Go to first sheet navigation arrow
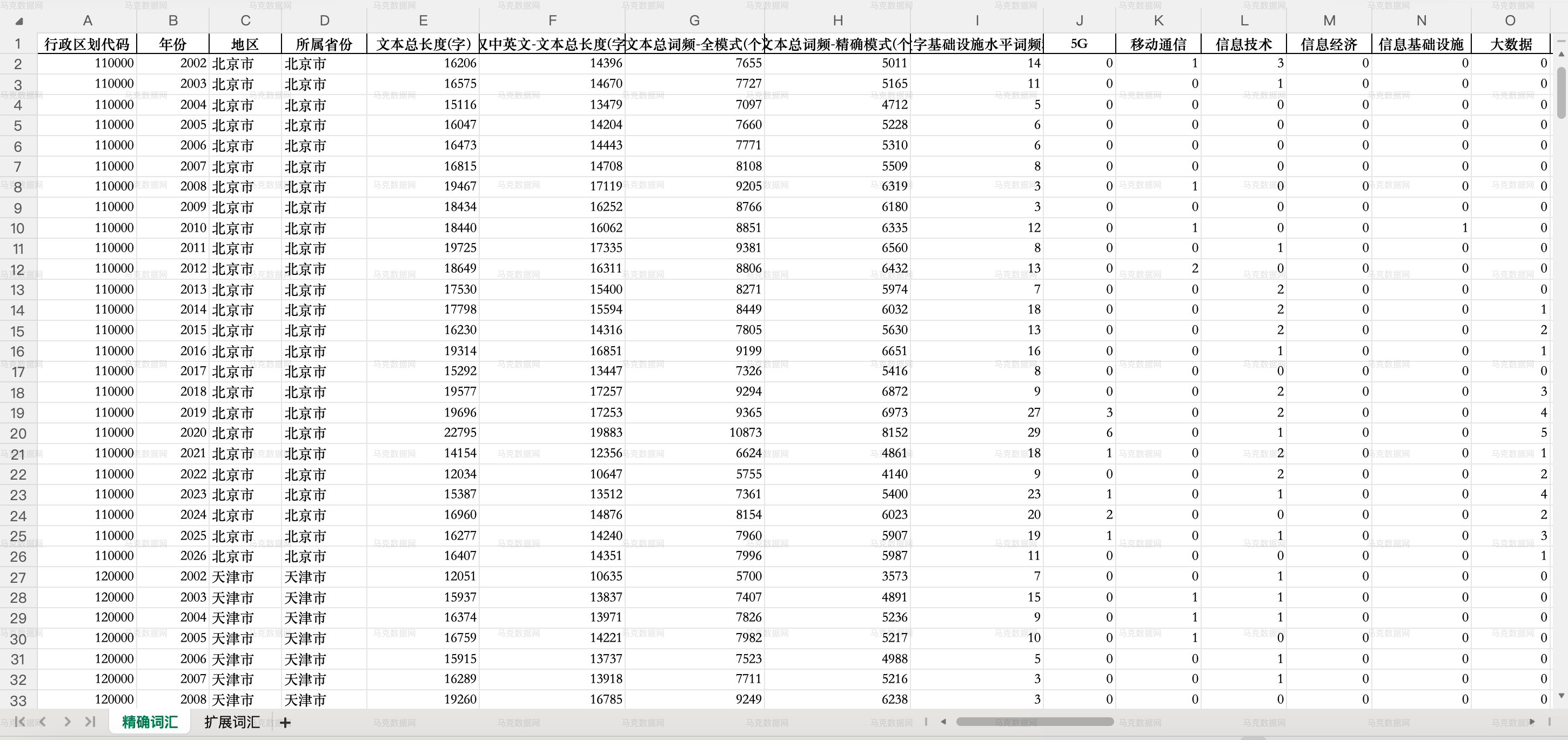Image resolution: width=1568 pixels, height=740 pixels. click(x=19, y=722)
